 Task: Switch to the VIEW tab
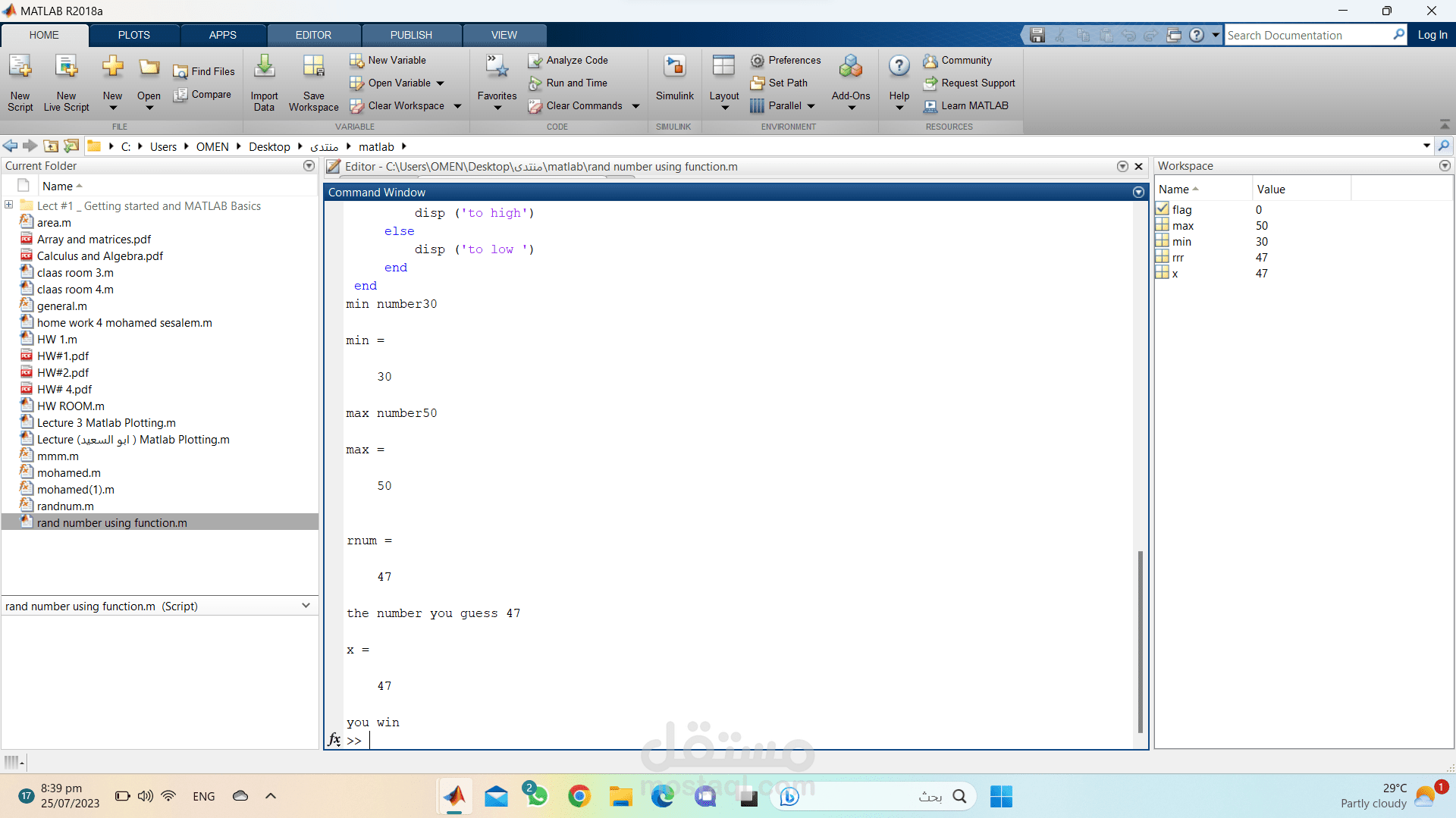point(504,35)
